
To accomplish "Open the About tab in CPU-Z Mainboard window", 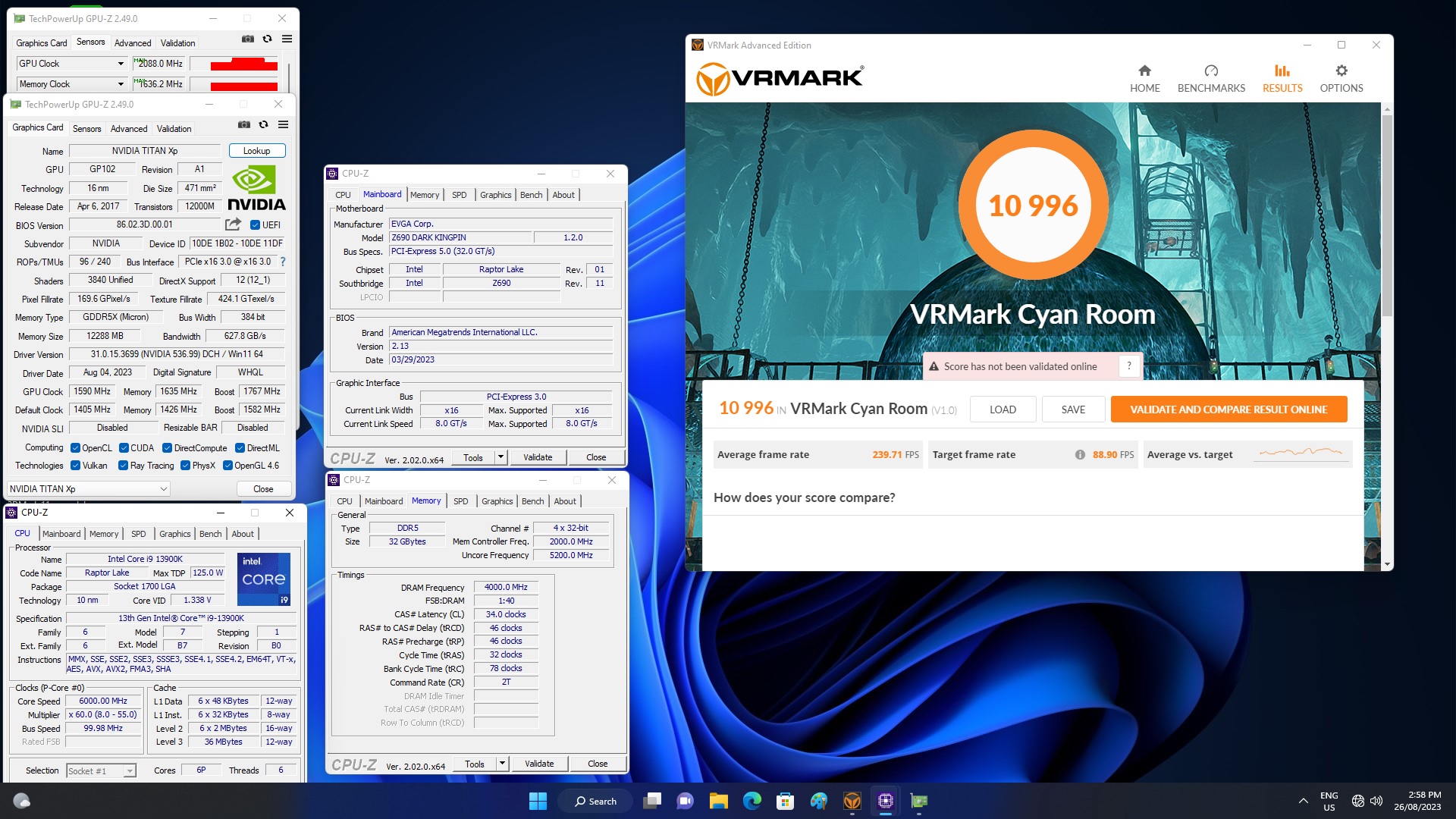I will pyautogui.click(x=563, y=195).
